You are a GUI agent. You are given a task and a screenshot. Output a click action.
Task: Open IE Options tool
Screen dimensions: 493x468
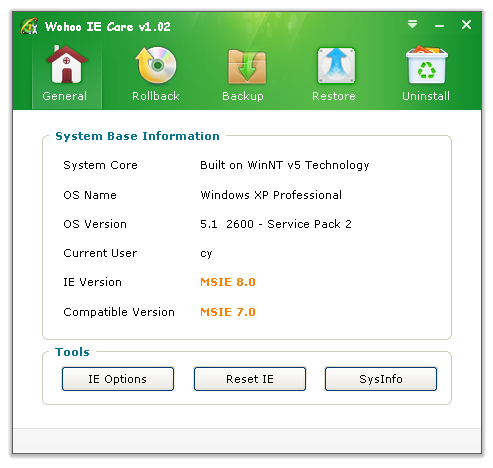pos(118,379)
